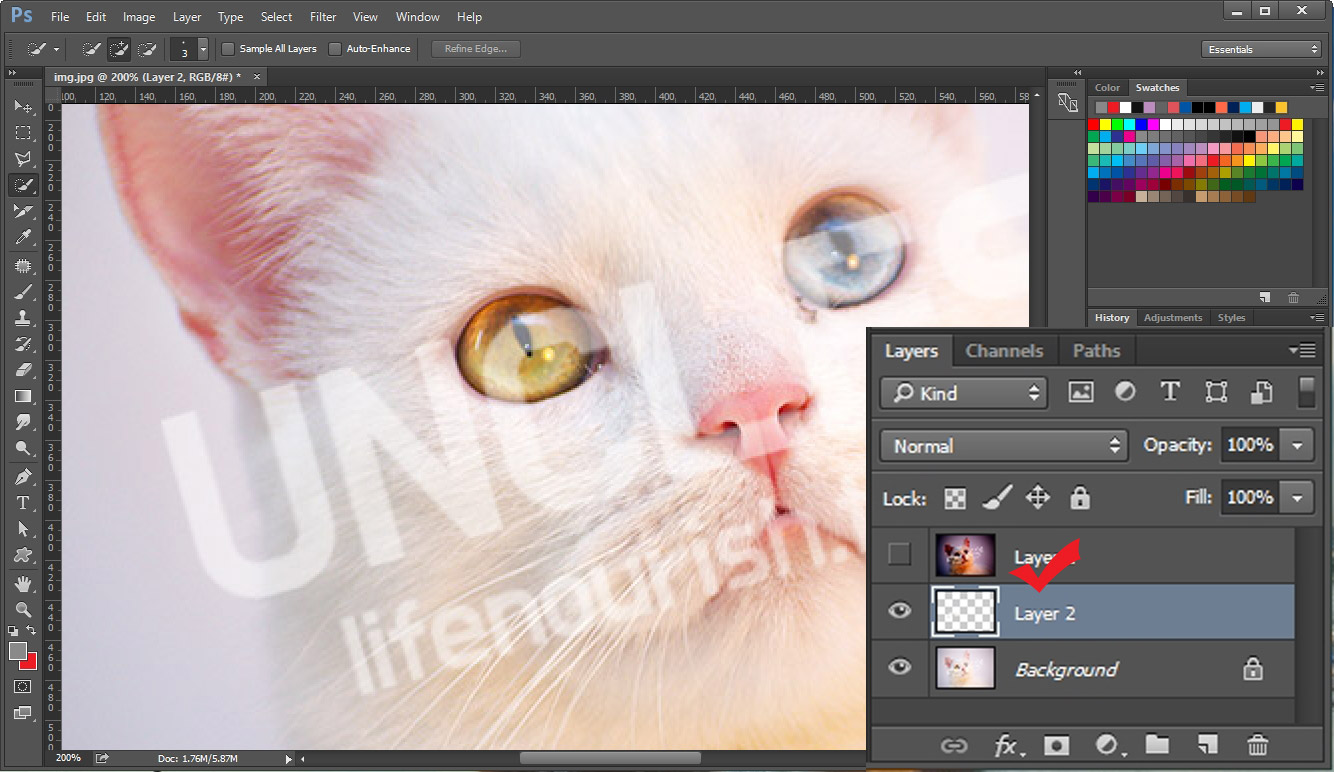Screen dimensions: 1334x772
Task: Open the Layers panel flyout menu
Action: tap(1303, 350)
